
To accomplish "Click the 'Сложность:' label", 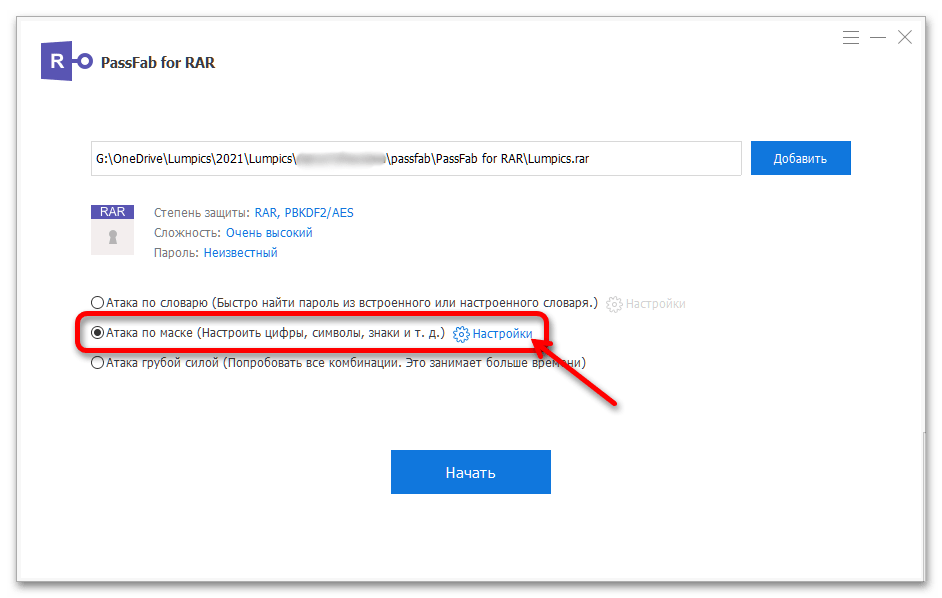I will coord(187,233).
